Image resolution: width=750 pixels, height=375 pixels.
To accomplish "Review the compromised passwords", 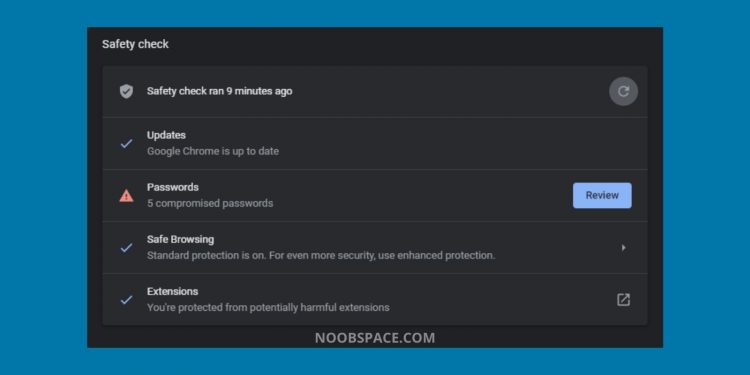I will click(602, 195).
